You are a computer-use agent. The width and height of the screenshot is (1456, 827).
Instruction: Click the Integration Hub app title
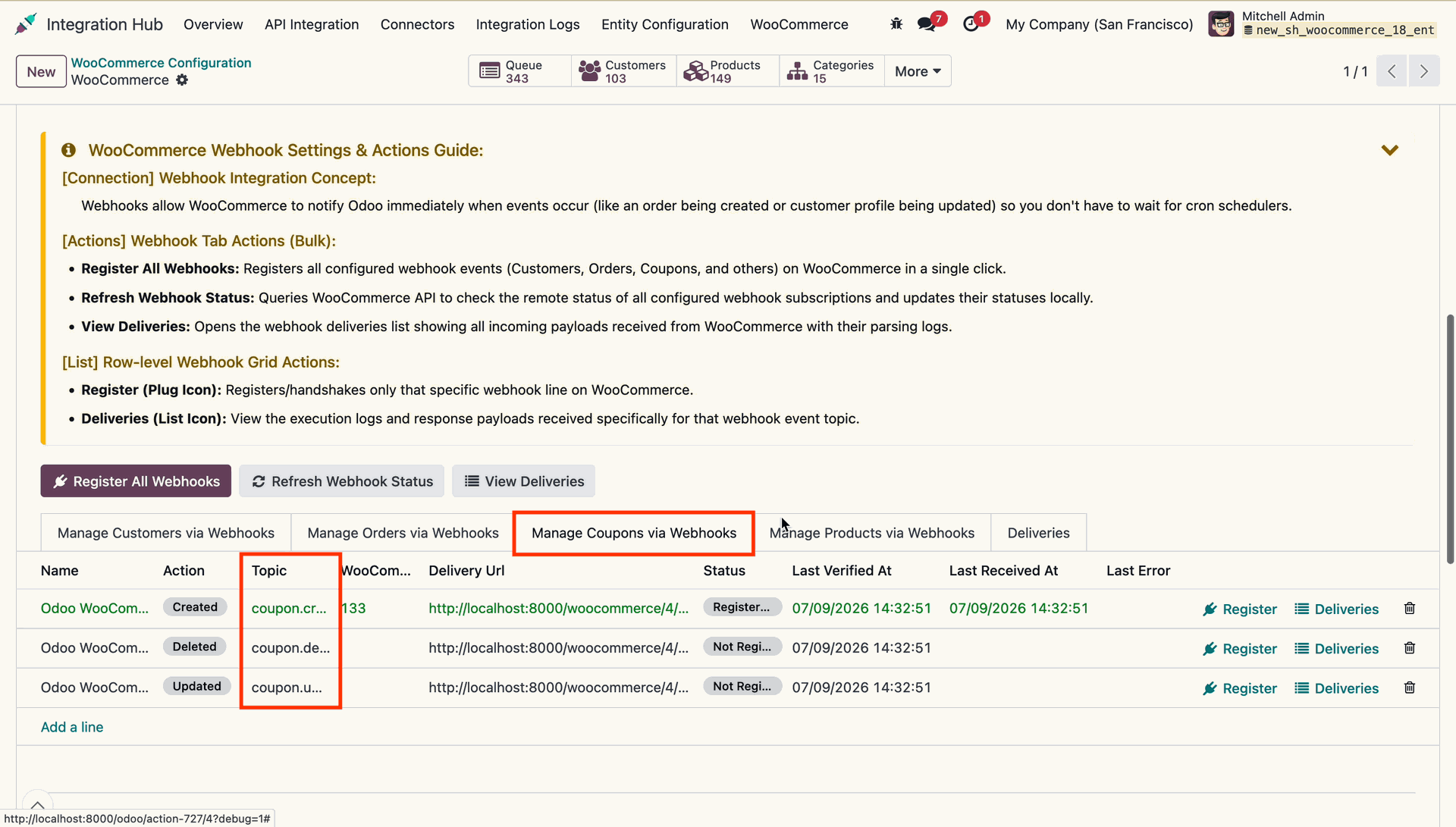click(x=105, y=24)
